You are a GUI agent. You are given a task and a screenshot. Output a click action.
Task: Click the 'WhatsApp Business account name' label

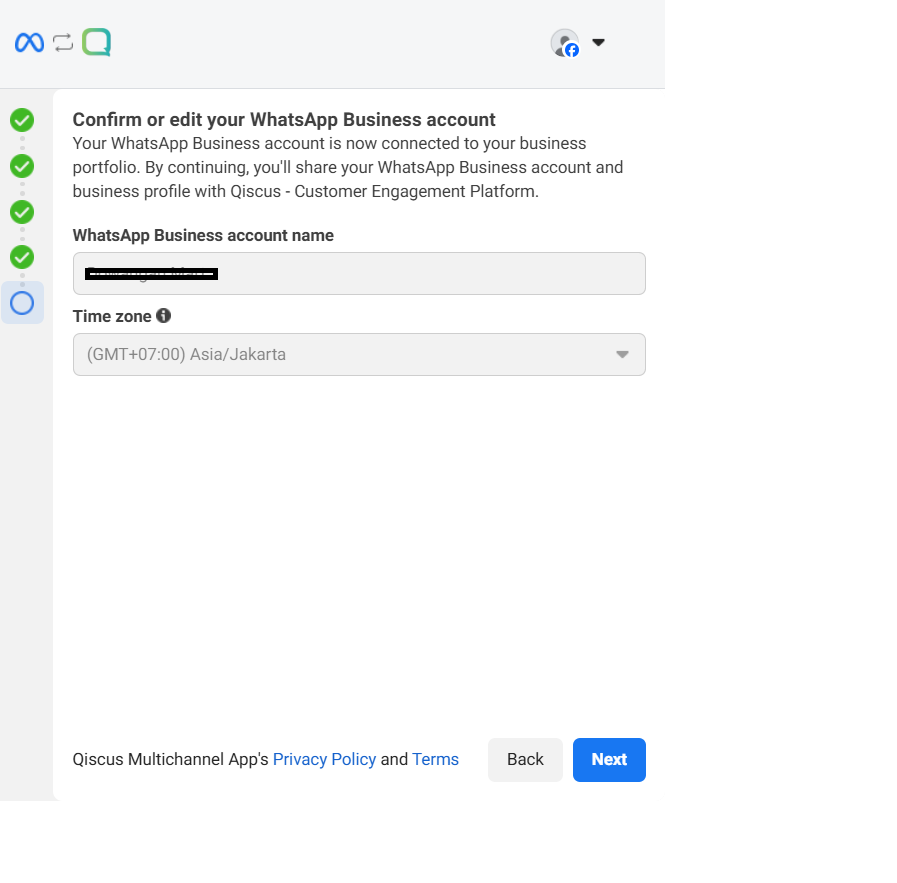(203, 236)
